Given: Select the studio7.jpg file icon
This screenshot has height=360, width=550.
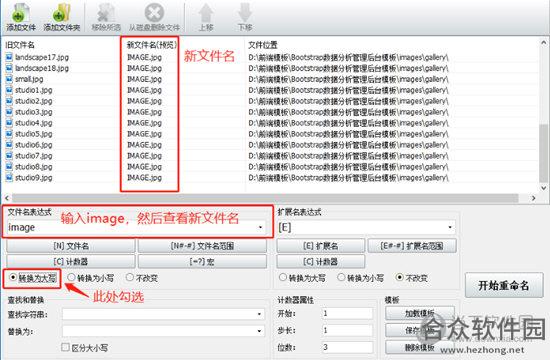Looking at the screenshot, I should click(9, 155).
